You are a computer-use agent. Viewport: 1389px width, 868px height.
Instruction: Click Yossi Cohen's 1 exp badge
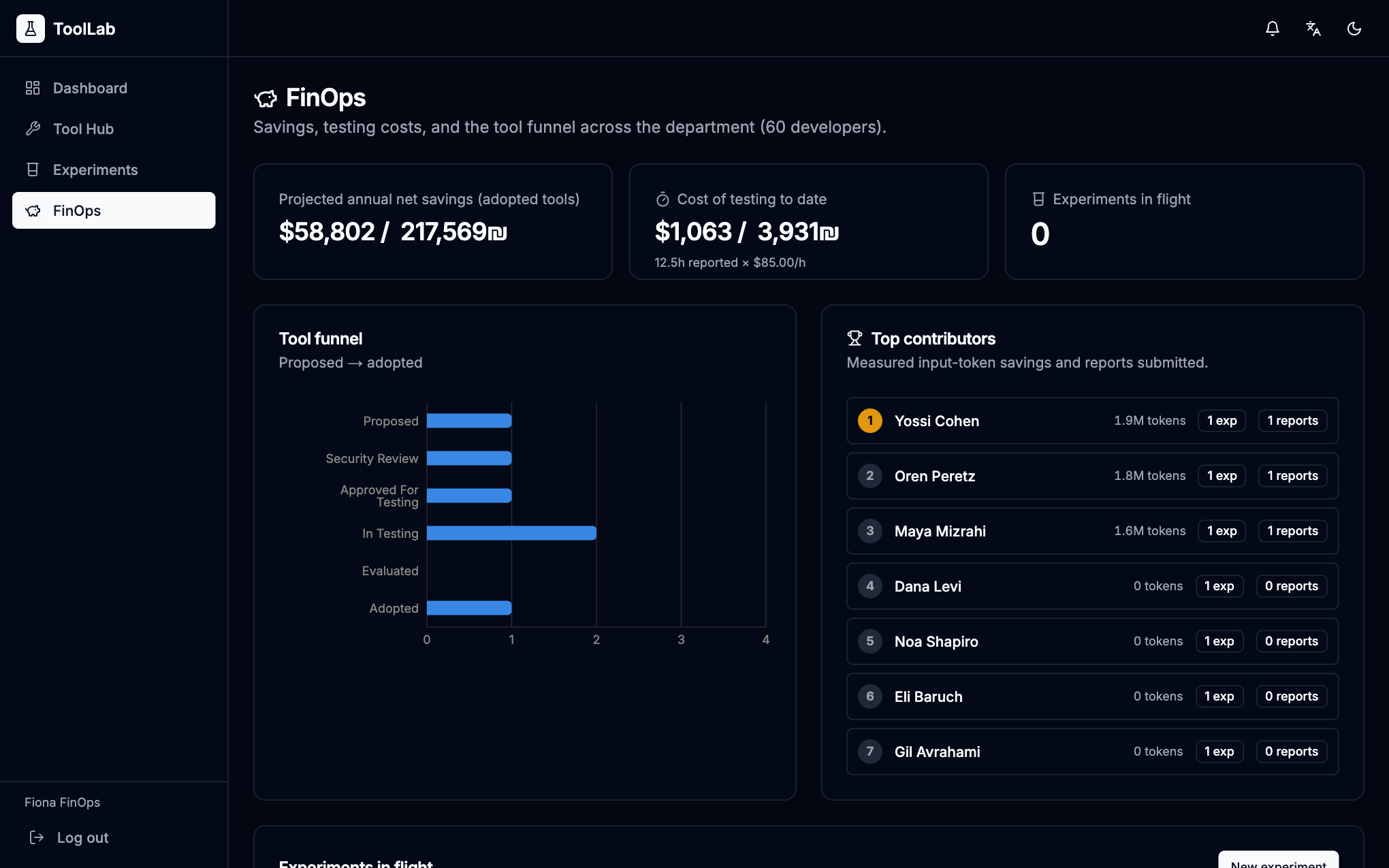1222,421
